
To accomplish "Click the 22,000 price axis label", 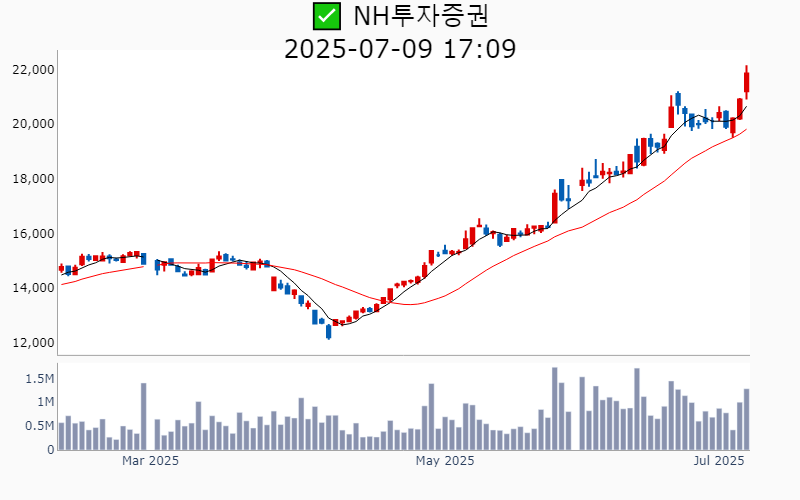I will (x=33, y=70).
